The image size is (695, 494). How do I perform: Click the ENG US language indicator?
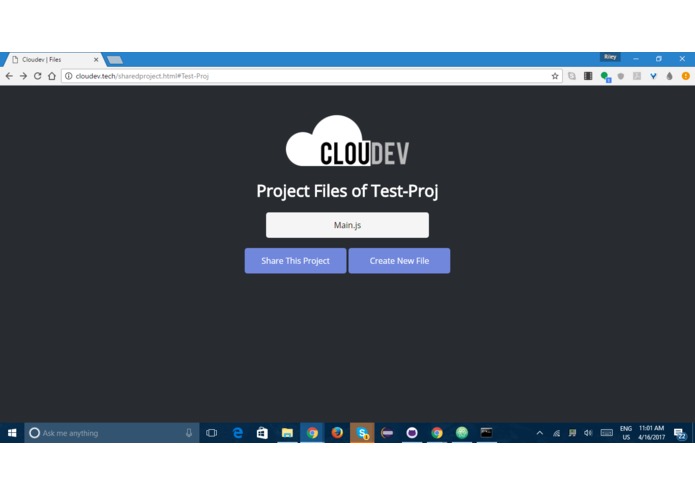click(x=626, y=433)
